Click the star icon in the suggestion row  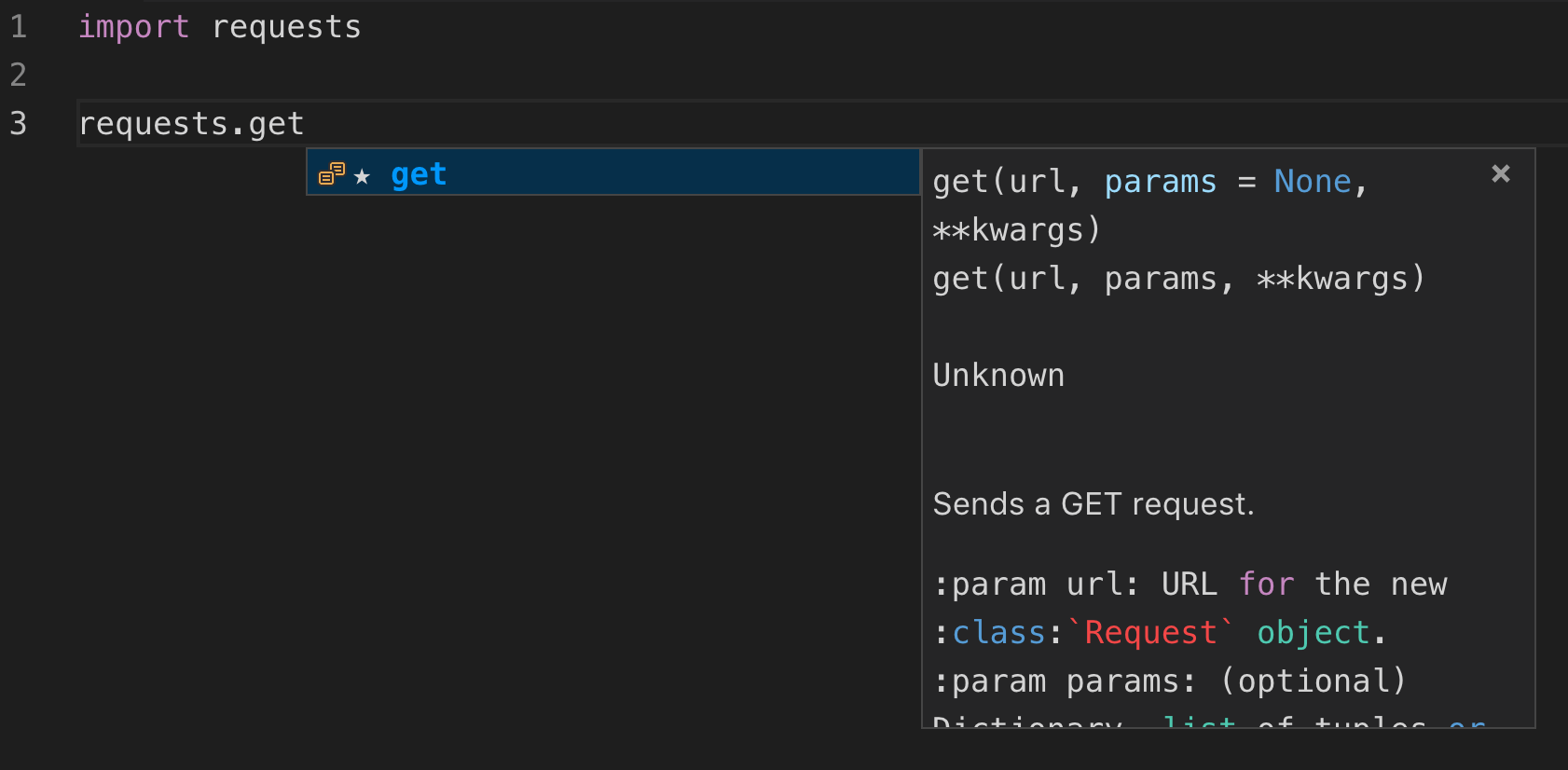[363, 176]
